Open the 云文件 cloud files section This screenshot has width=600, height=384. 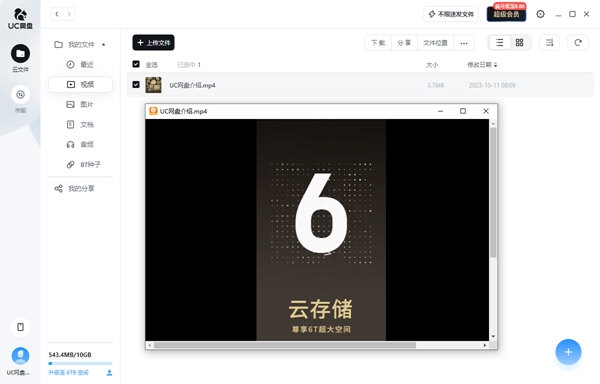pyautogui.click(x=20, y=58)
